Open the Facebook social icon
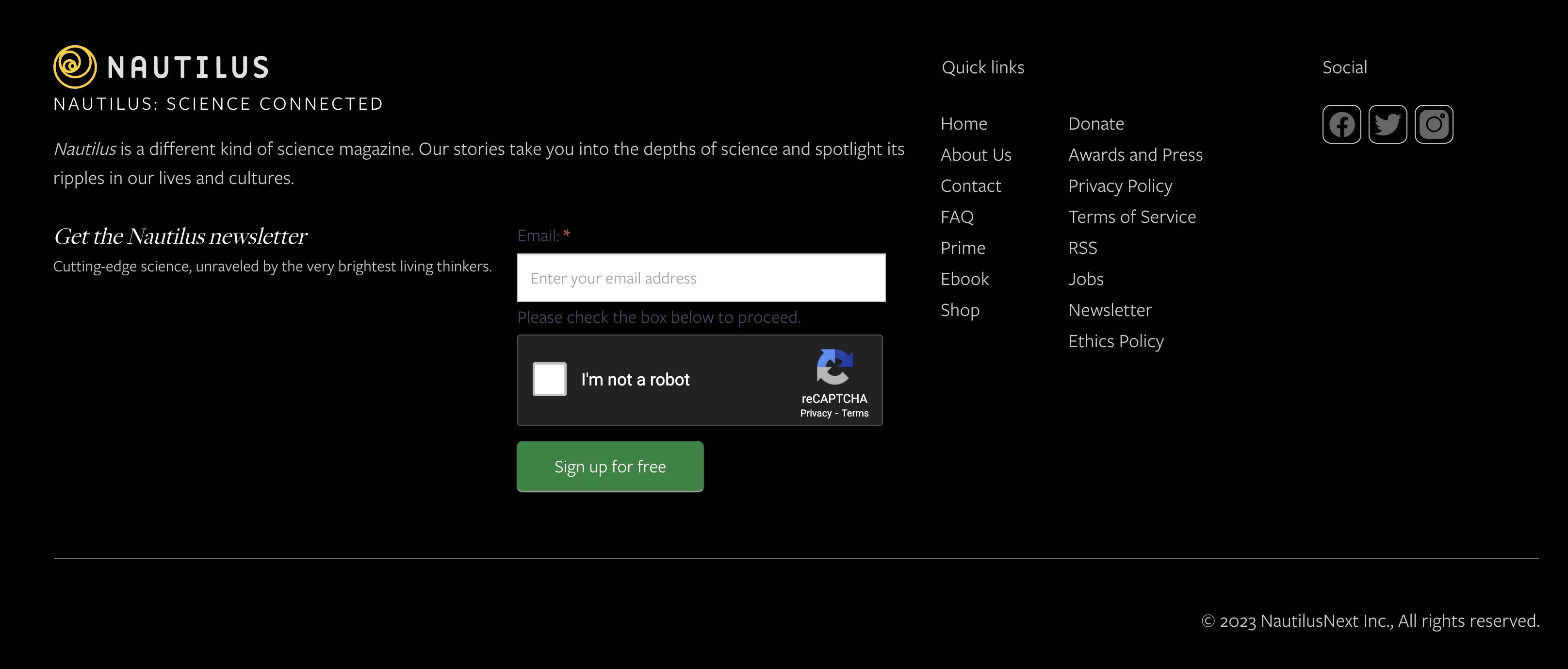Image resolution: width=1568 pixels, height=669 pixels. point(1341,124)
